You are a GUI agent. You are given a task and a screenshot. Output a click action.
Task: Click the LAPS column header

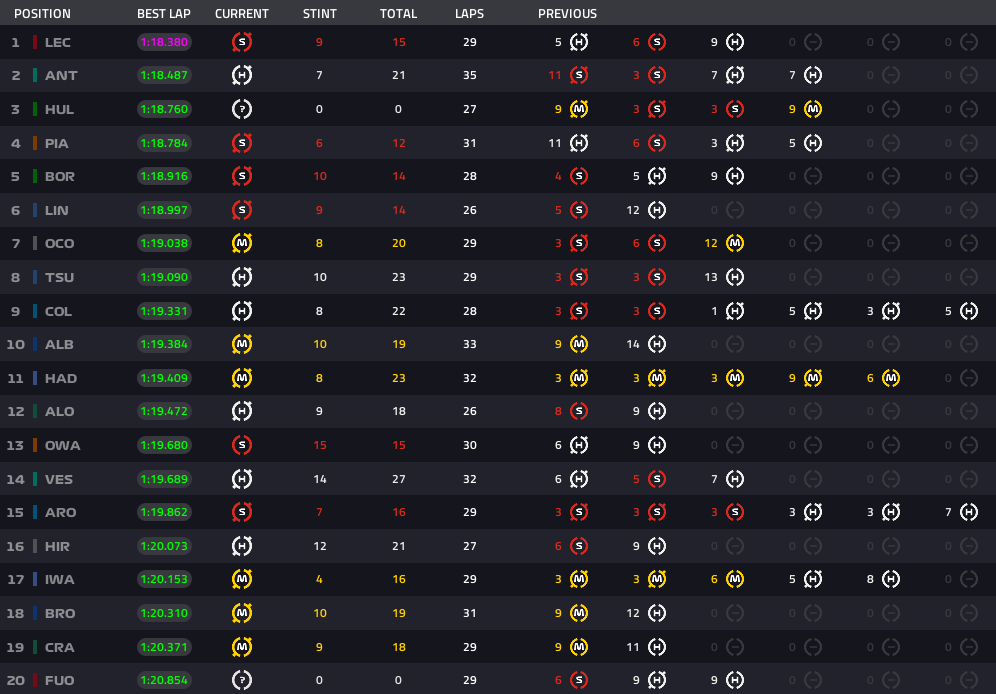[469, 14]
